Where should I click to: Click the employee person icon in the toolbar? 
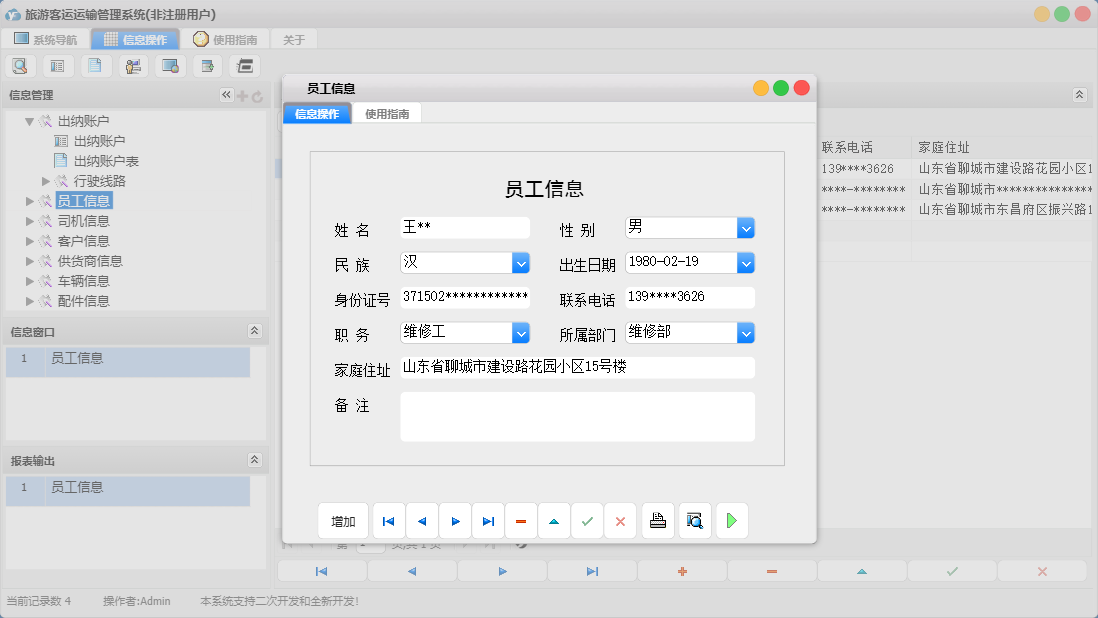(132, 65)
